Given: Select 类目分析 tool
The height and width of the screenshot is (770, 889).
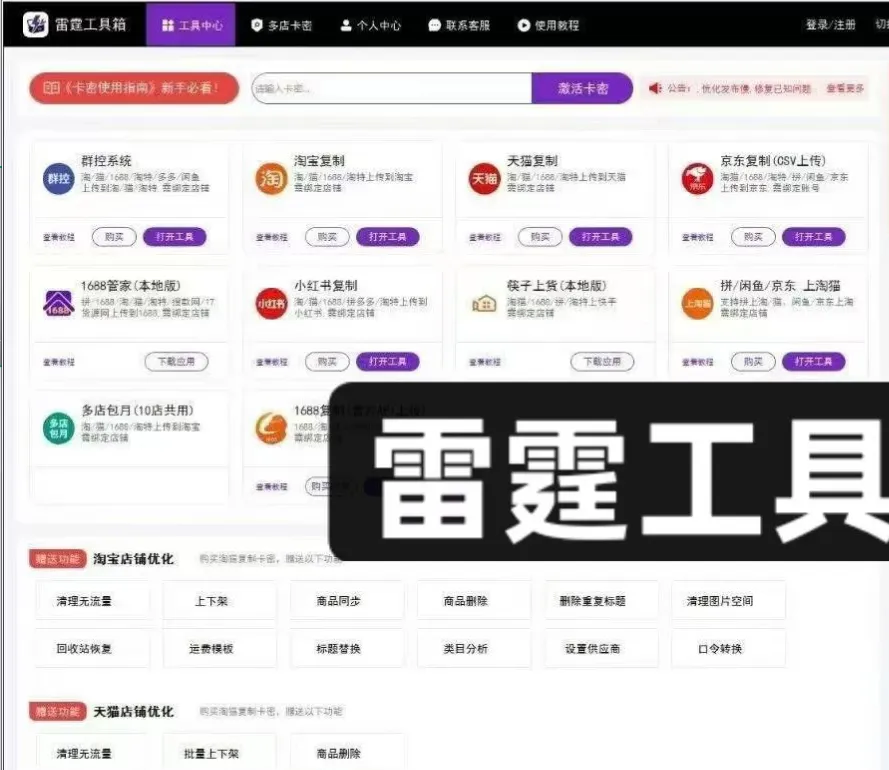Looking at the screenshot, I should click(x=474, y=648).
